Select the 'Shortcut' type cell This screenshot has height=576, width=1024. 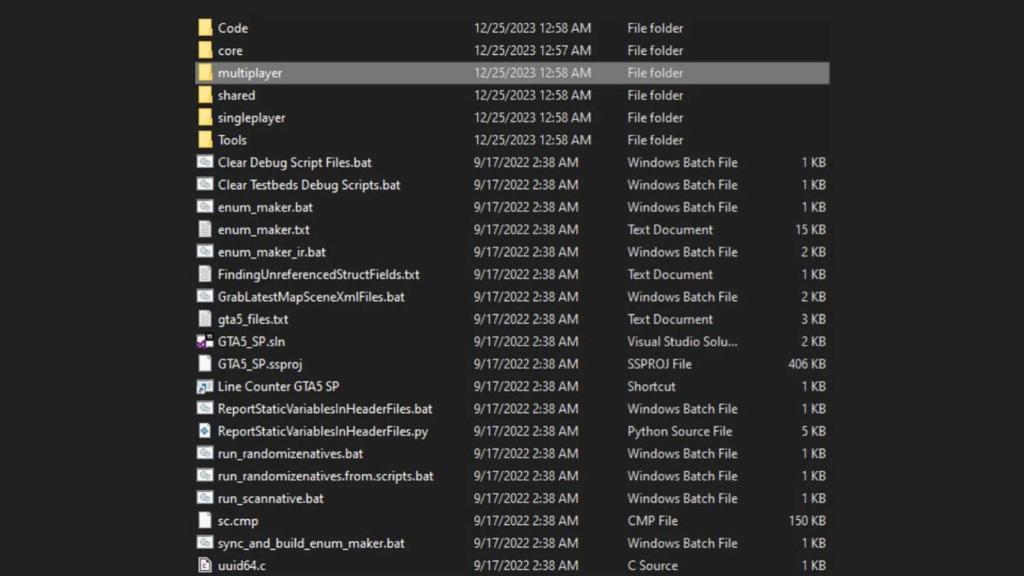coord(651,386)
